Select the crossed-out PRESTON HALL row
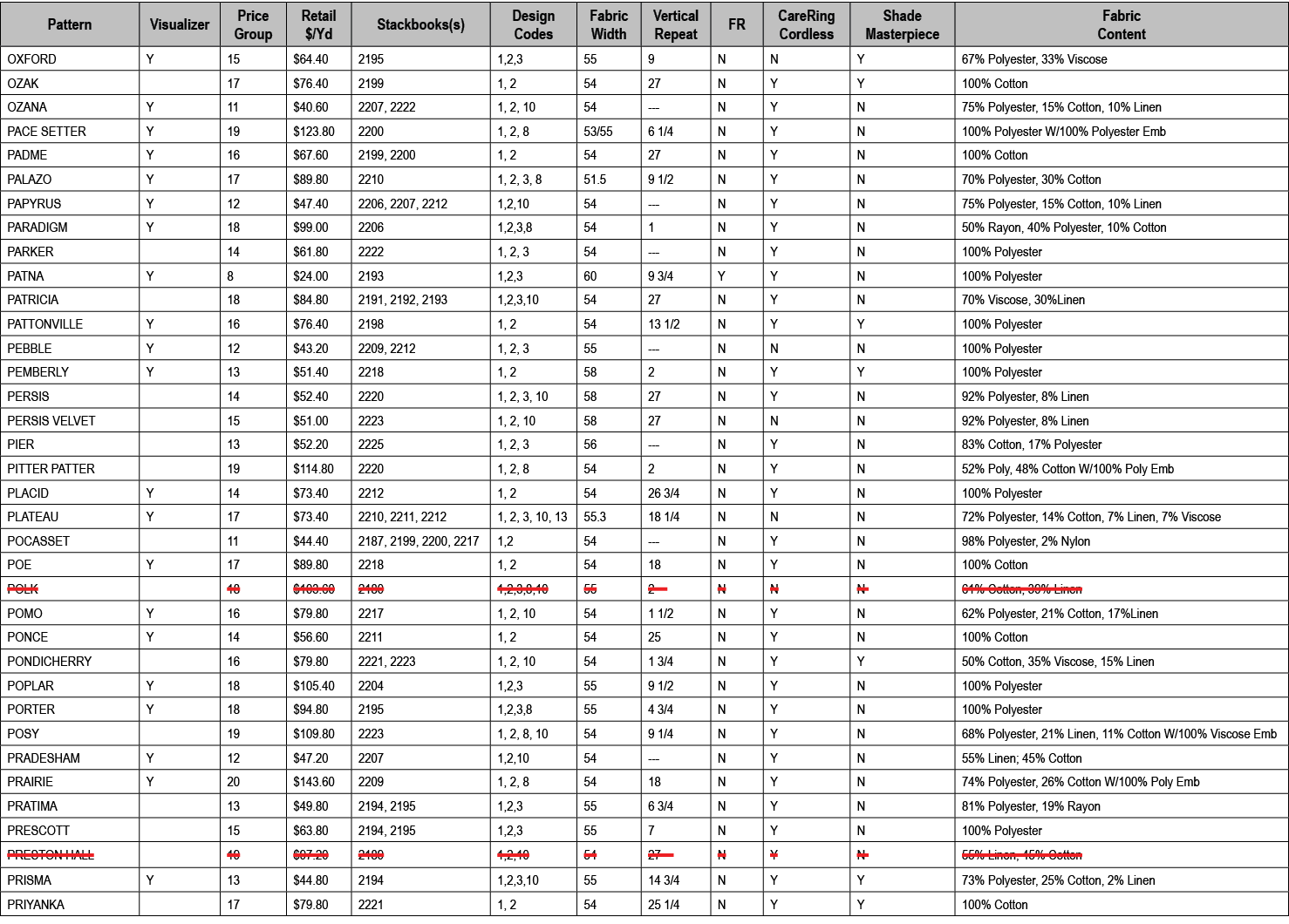Screen dimensions: 1289x924 tap(69, 854)
